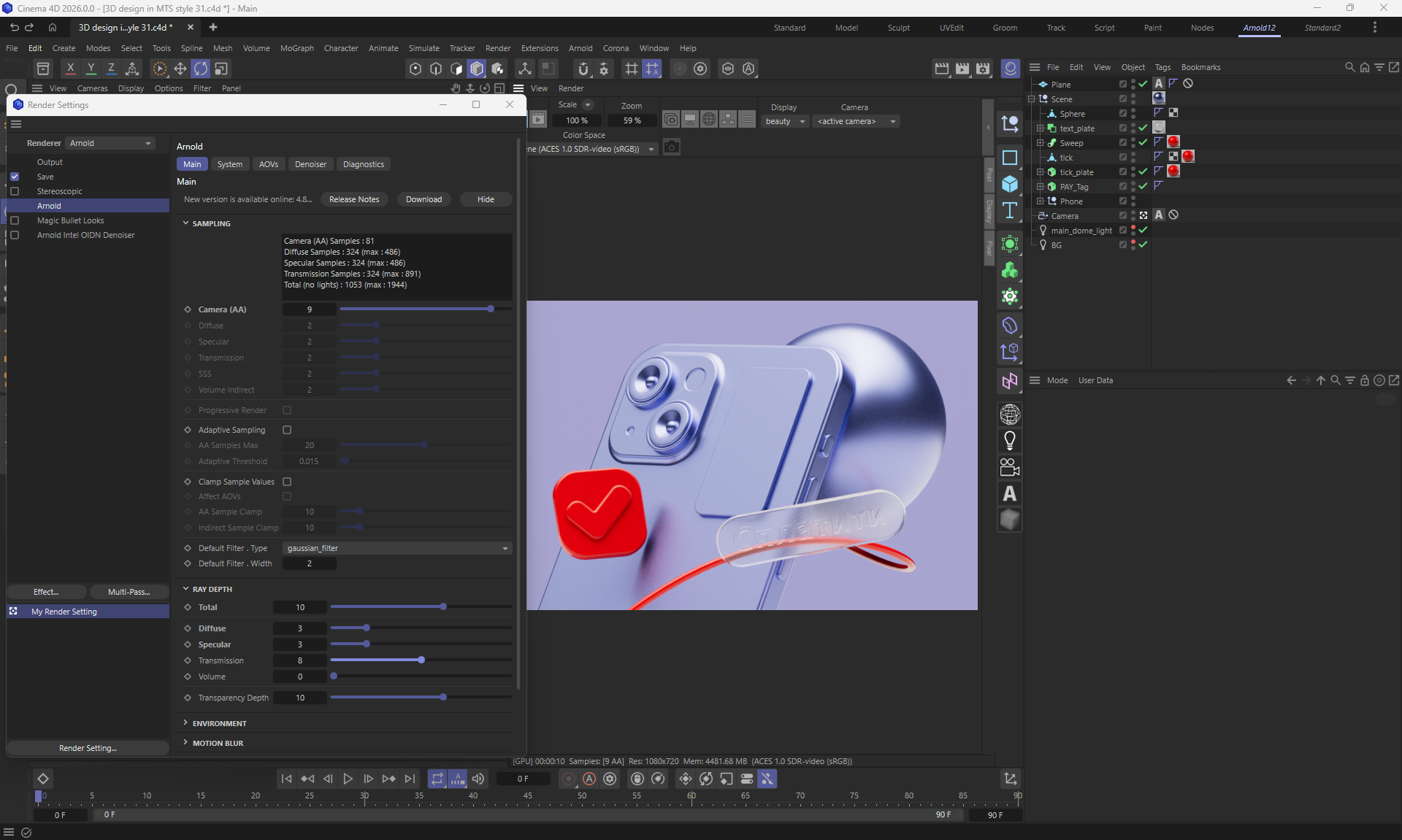
Task: Enable the Clamp Sample Values checkbox
Action: tap(287, 482)
